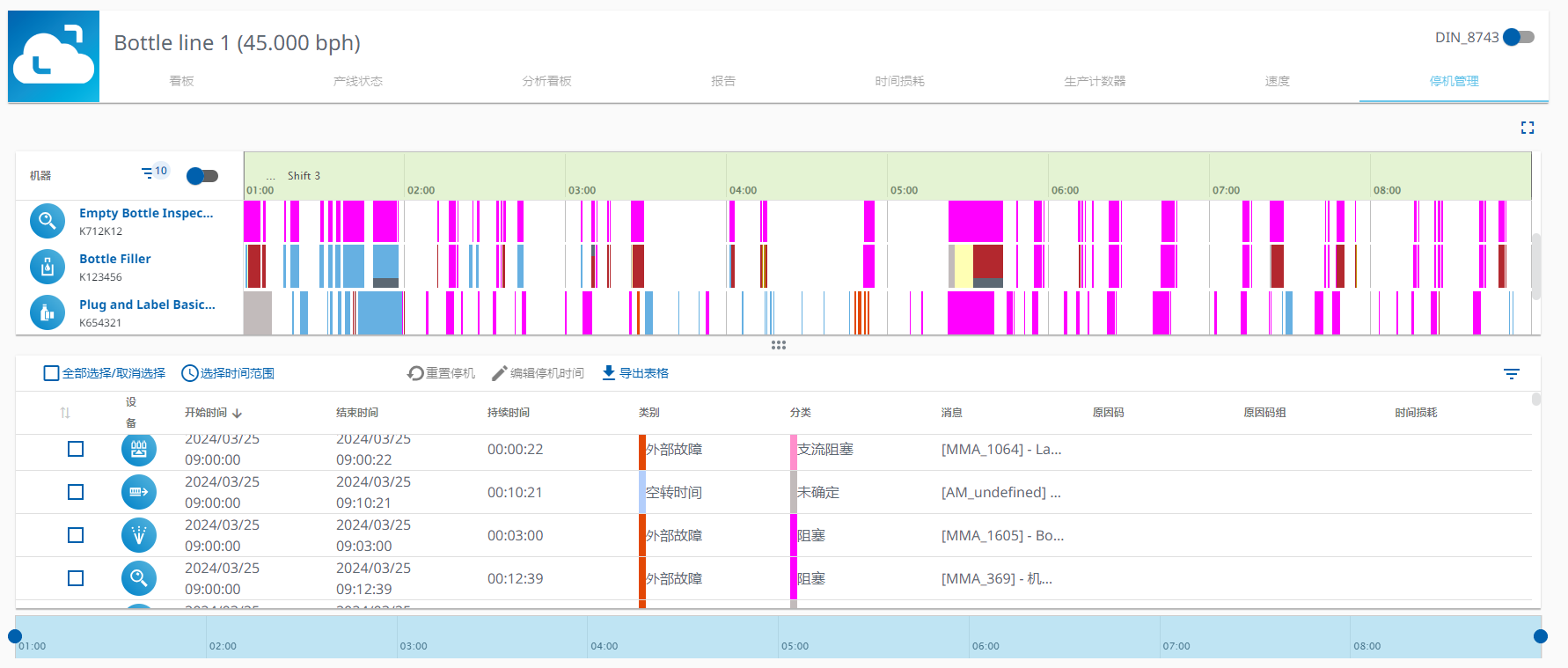Click the 导出表格 download button

click(635, 373)
